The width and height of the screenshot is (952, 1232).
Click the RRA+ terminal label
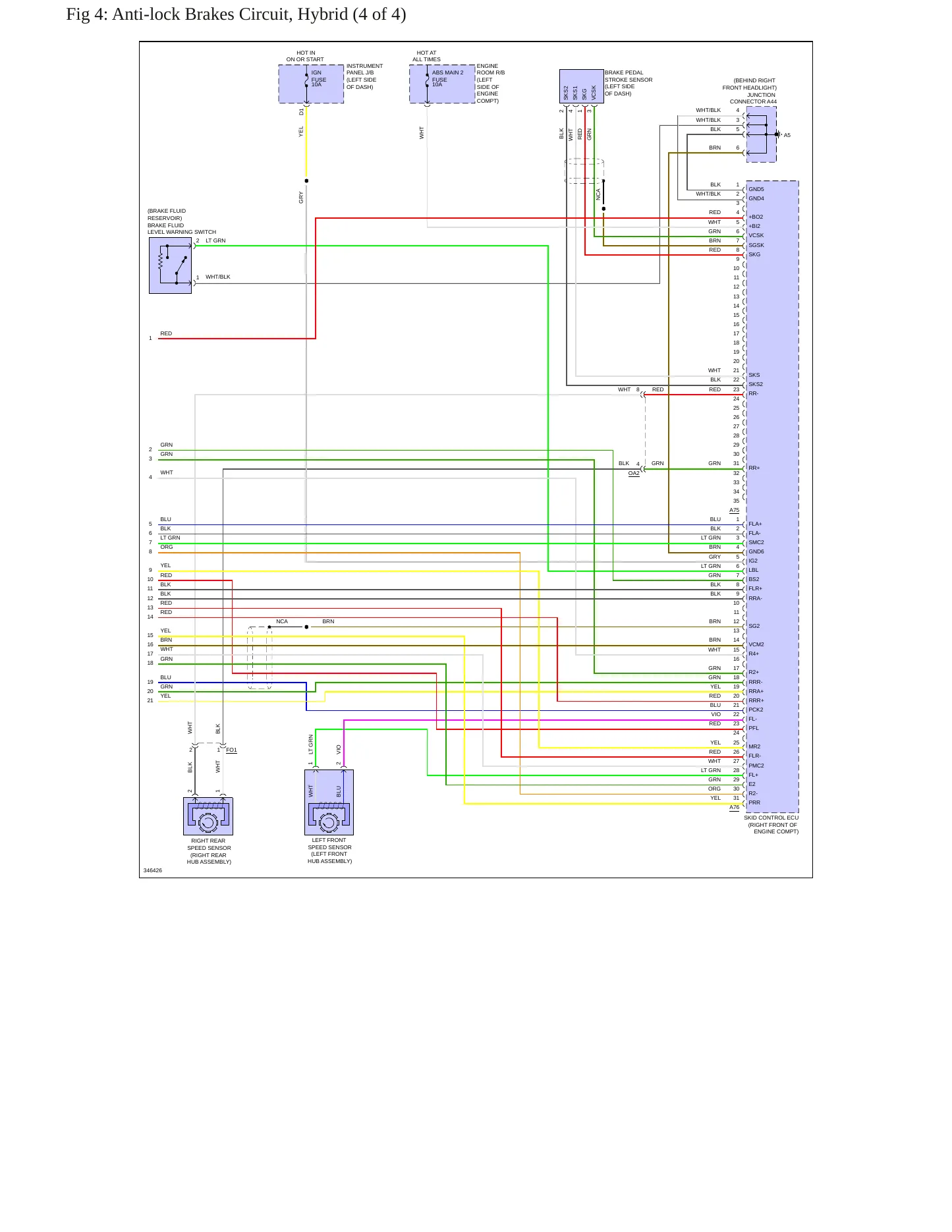click(x=756, y=691)
